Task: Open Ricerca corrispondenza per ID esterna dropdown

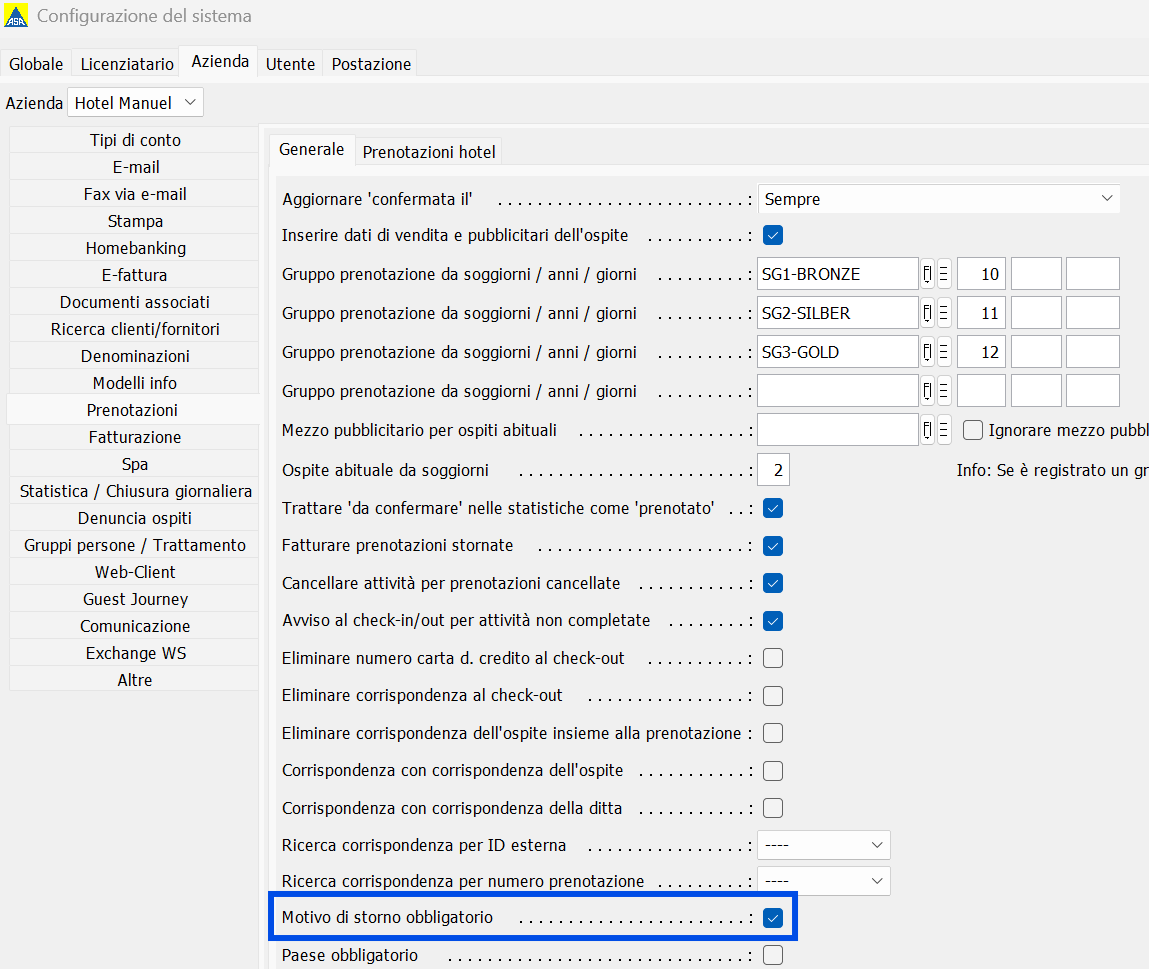Action: (x=823, y=845)
